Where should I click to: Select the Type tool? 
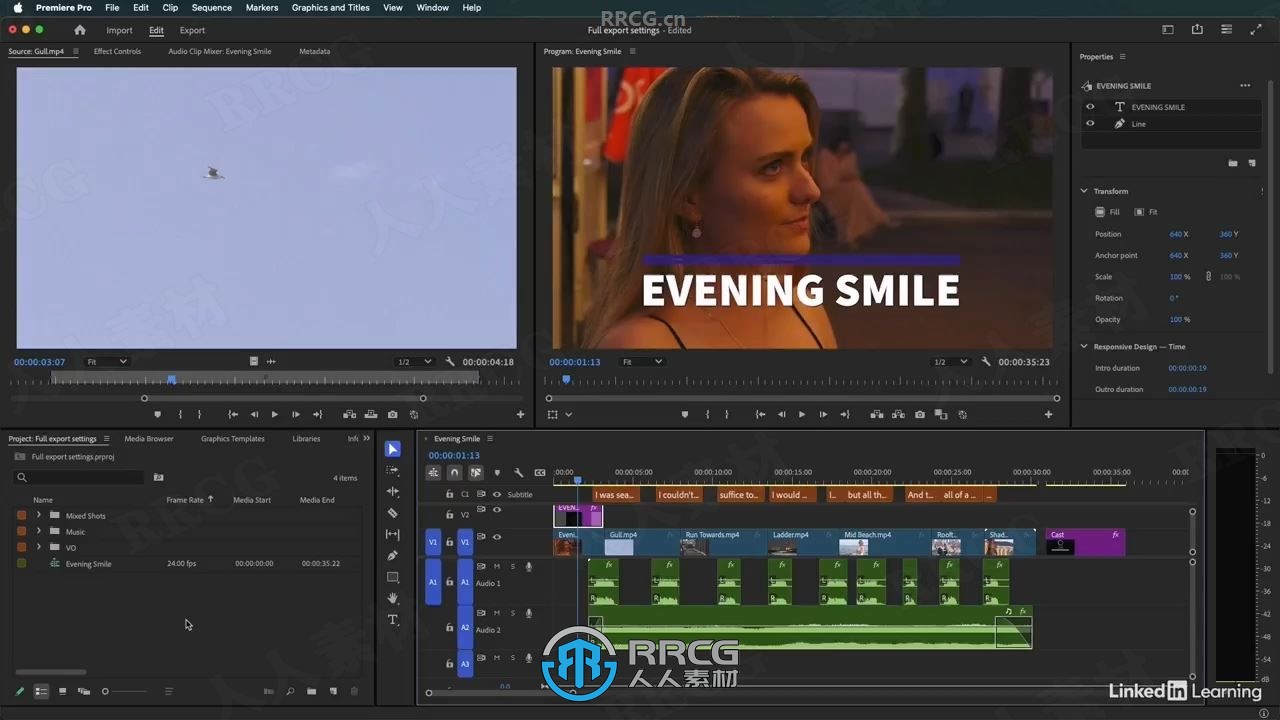click(x=393, y=620)
